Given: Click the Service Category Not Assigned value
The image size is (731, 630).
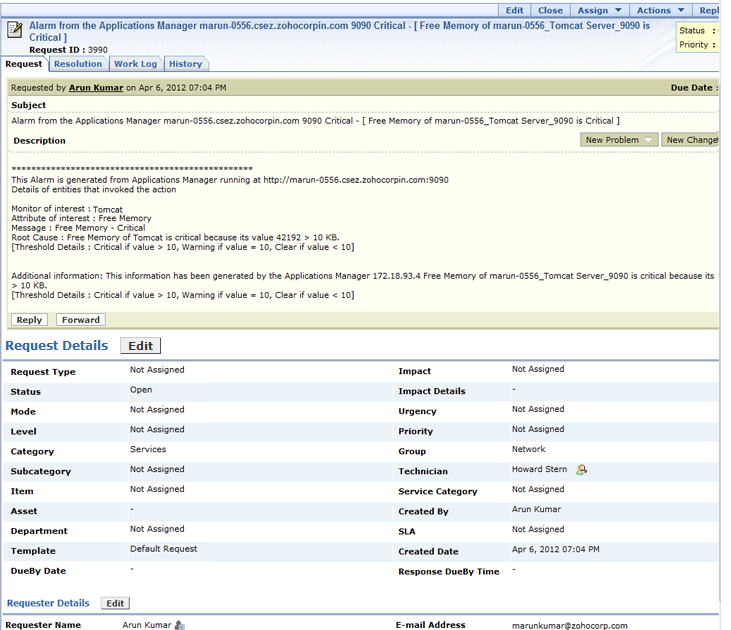Looking at the screenshot, I should coord(538,489).
